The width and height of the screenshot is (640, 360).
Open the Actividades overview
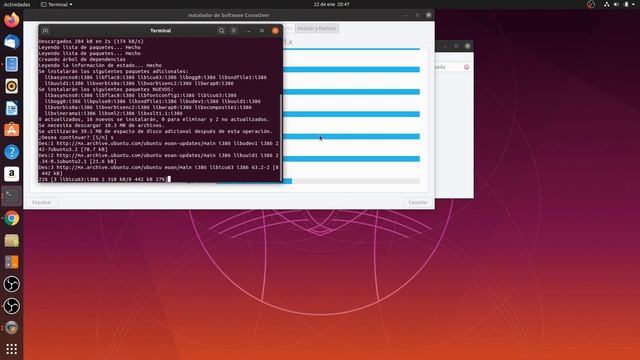(17, 4)
